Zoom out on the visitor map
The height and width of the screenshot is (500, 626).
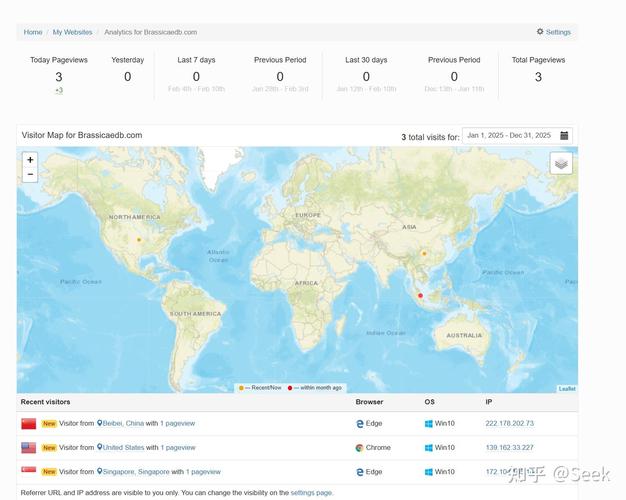pos(30,175)
